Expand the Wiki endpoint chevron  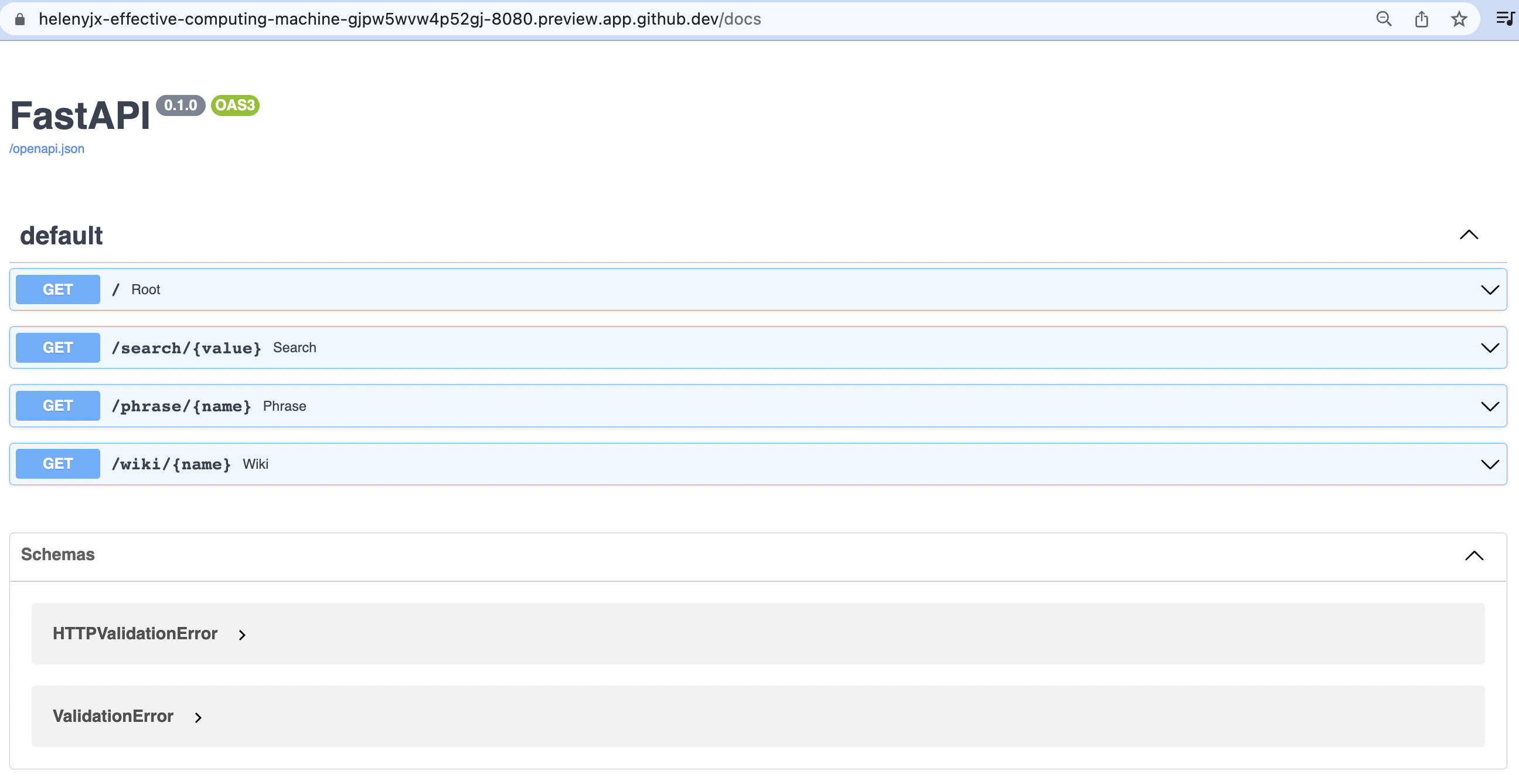click(1490, 465)
